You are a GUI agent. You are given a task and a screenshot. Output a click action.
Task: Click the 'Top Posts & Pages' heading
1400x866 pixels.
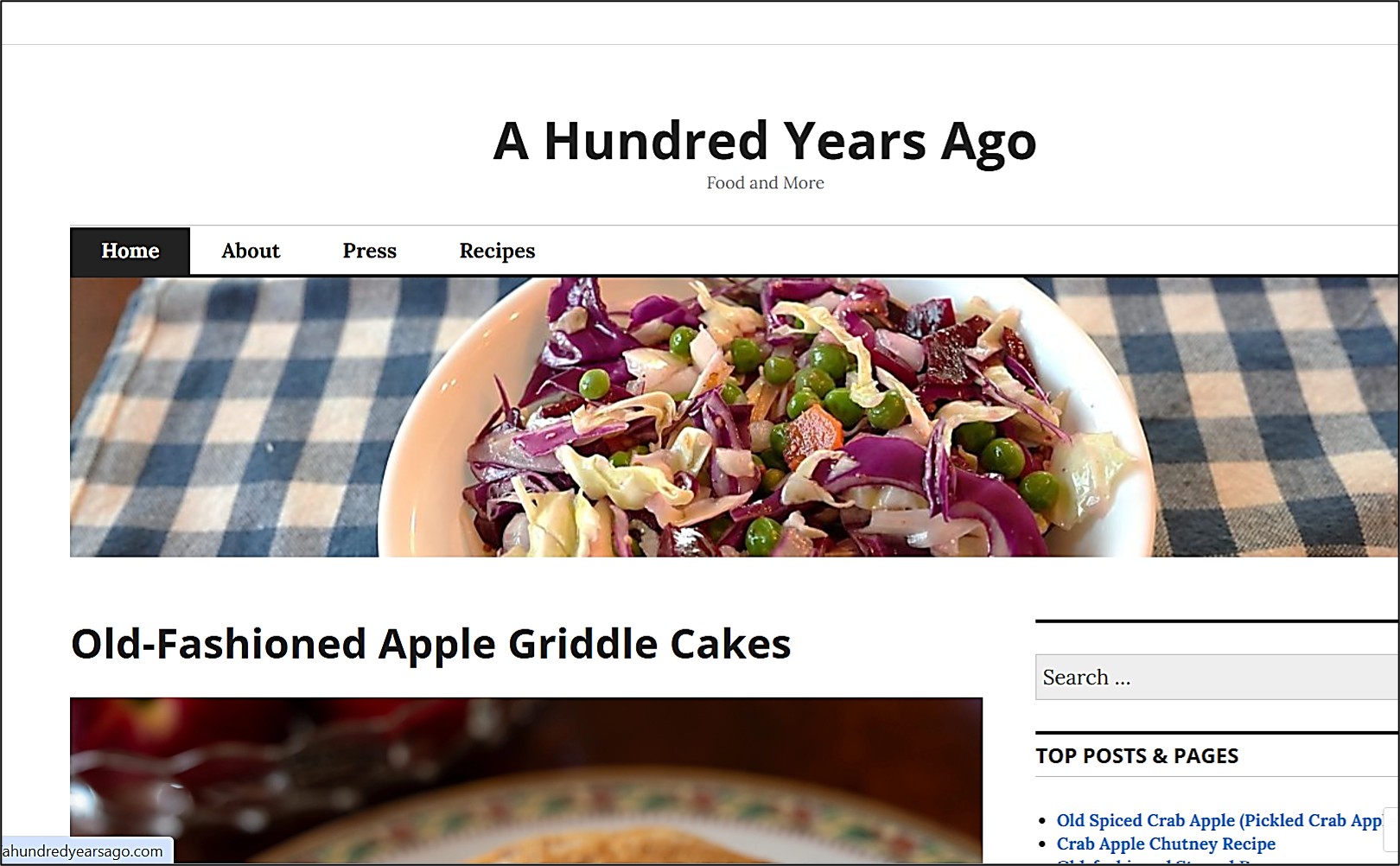click(1136, 755)
